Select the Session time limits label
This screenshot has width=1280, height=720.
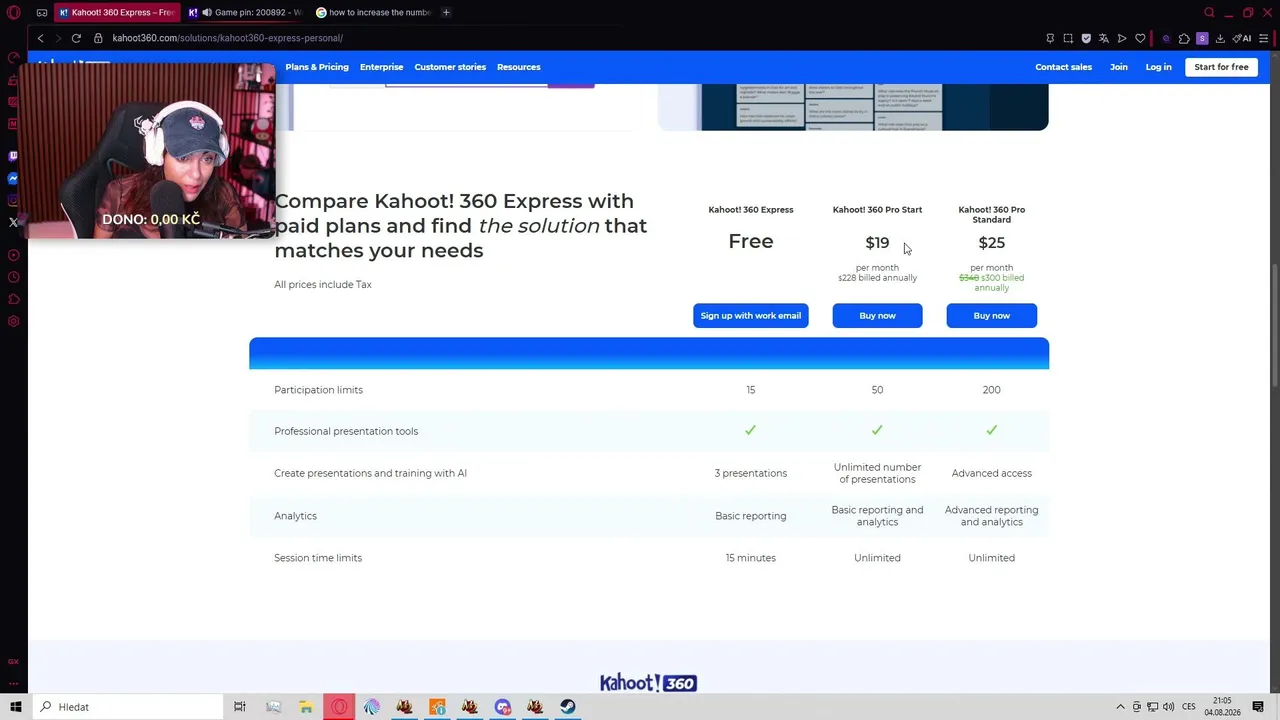tap(318, 558)
